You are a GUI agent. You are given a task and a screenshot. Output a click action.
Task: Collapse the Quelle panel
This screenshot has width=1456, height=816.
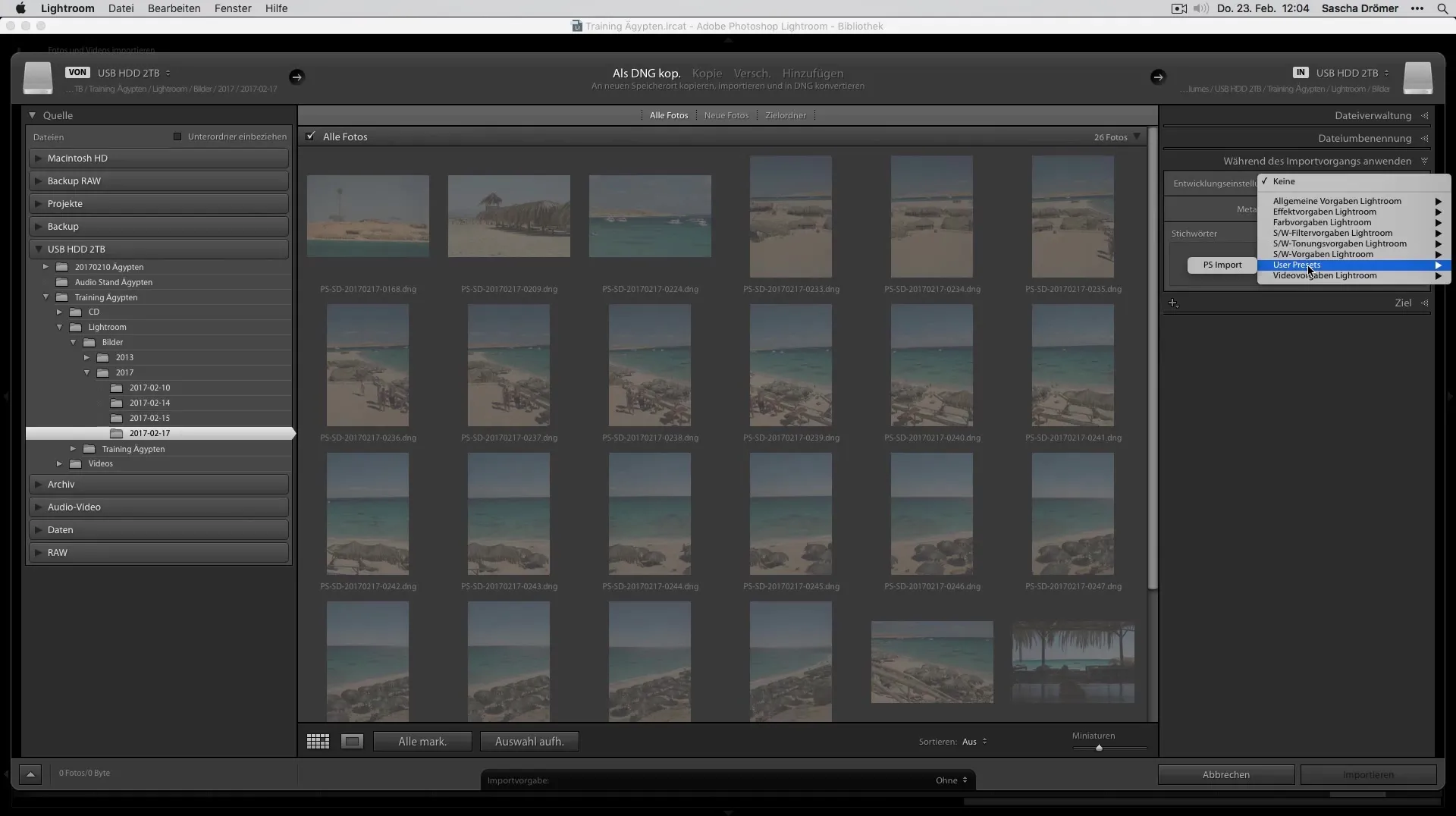pyautogui.click(x=33, y=115)
